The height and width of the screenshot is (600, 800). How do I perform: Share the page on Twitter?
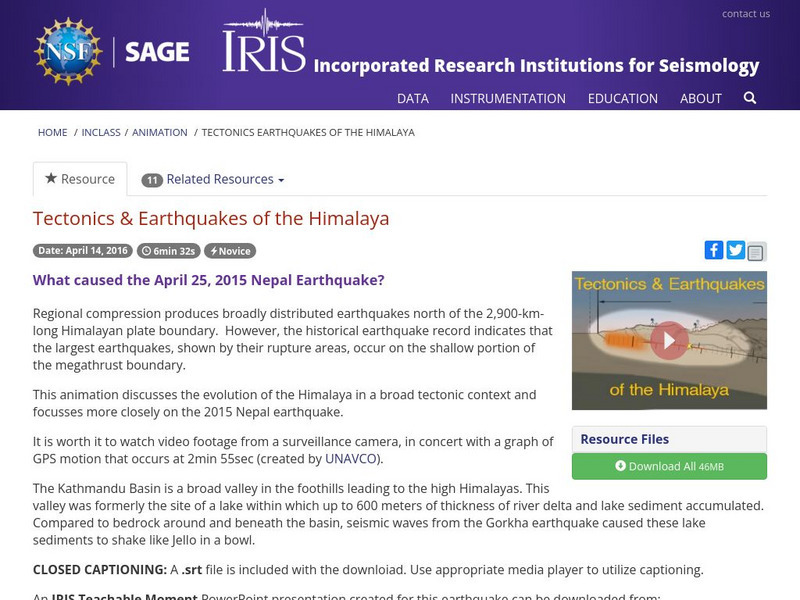[733, 249]
